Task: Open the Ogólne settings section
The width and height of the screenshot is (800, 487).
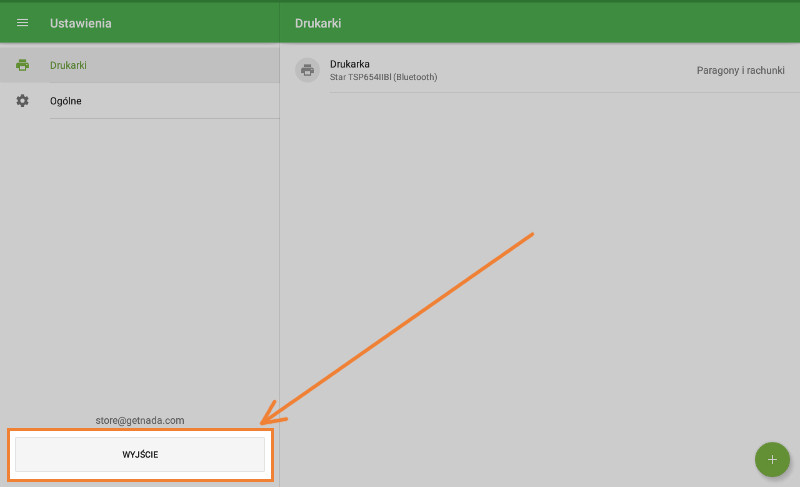Action: (140, 100)
